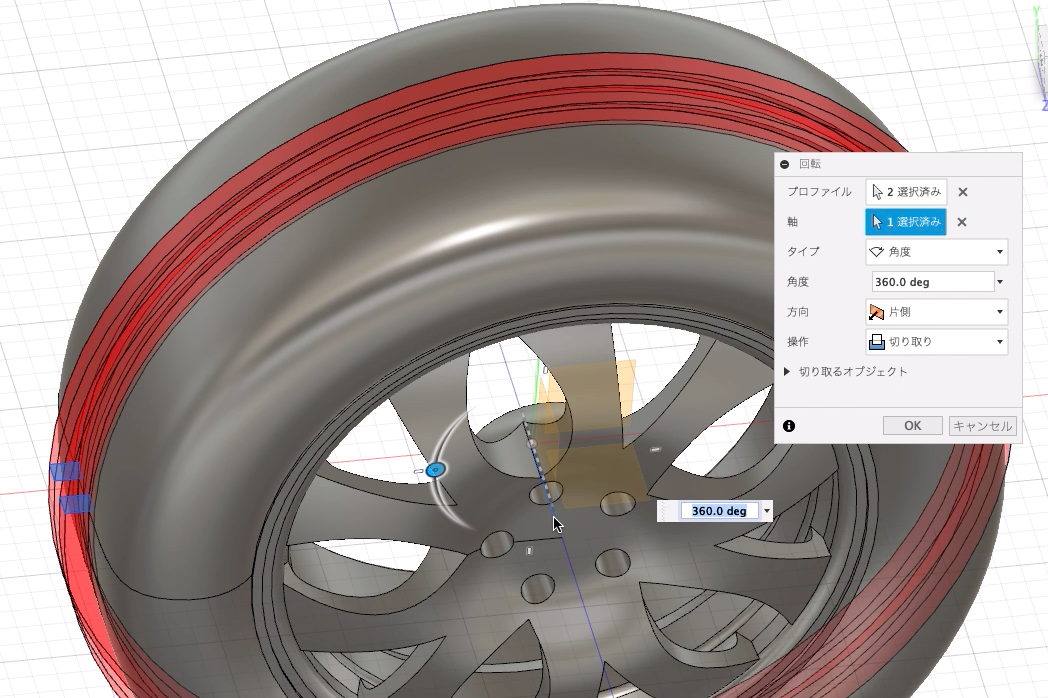Click the info icon in the dialog

click(x=789, y=426)
